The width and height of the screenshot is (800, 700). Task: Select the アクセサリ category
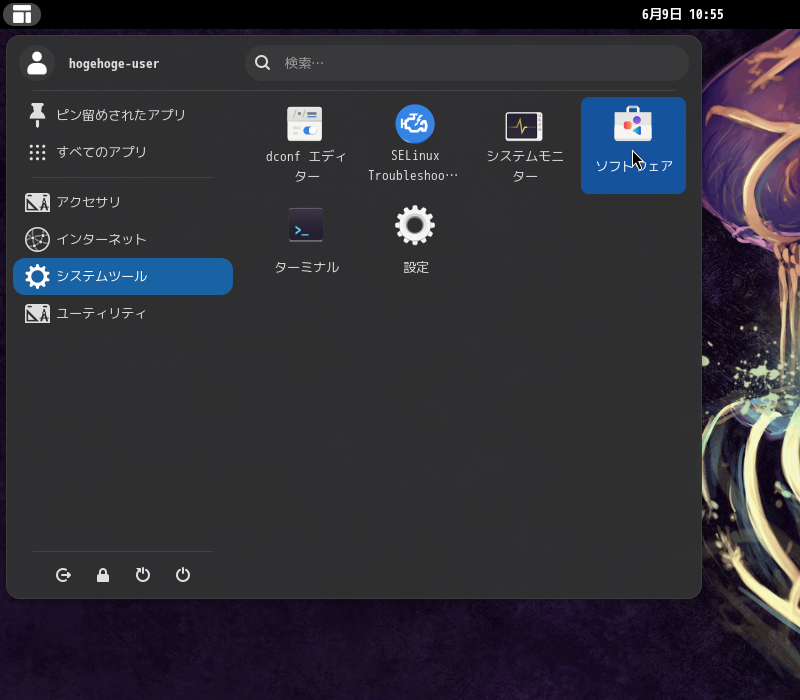click(x=123, y=202)
